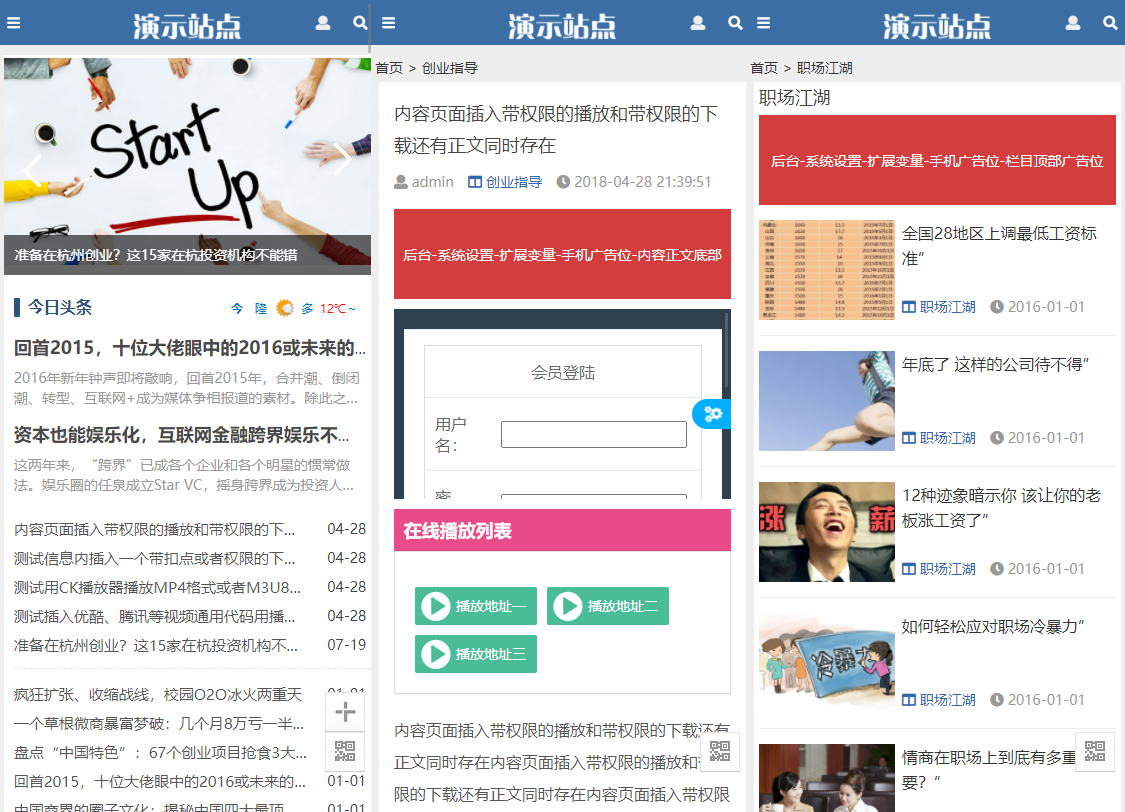Open article 全国28地区上调最低工资标准
The width and height of the screenshot is (1125, 812).
[x=999, y=245]
